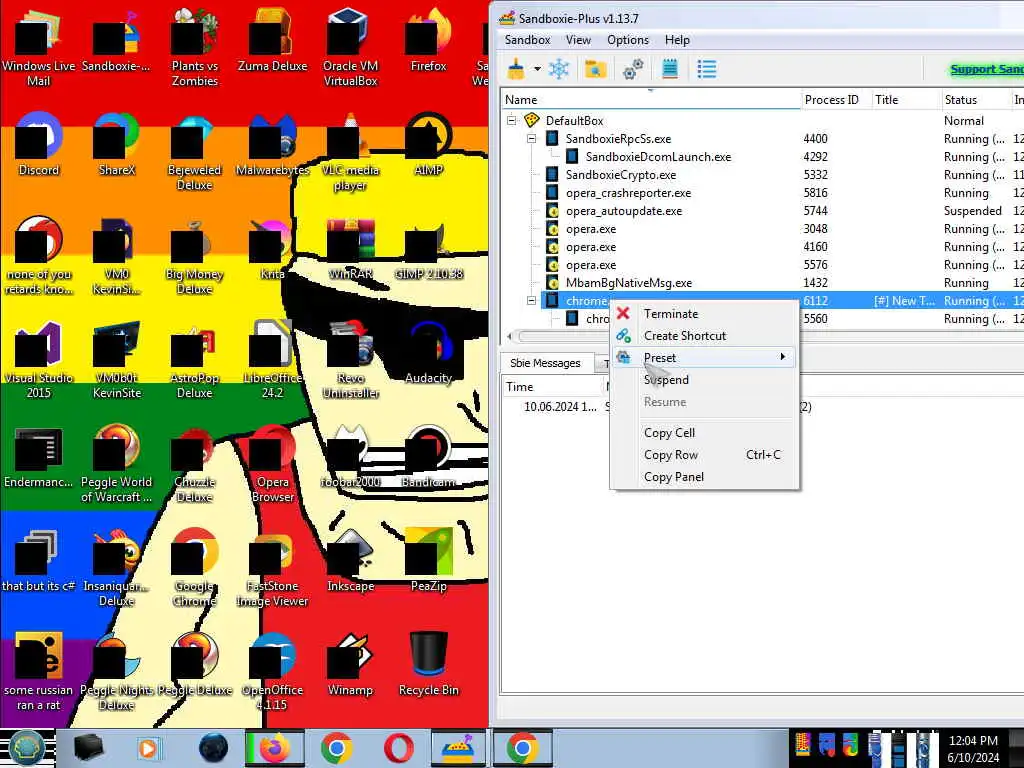Click the Bandicam desktop icon
1024x768 pixels.
click(428, 456)
